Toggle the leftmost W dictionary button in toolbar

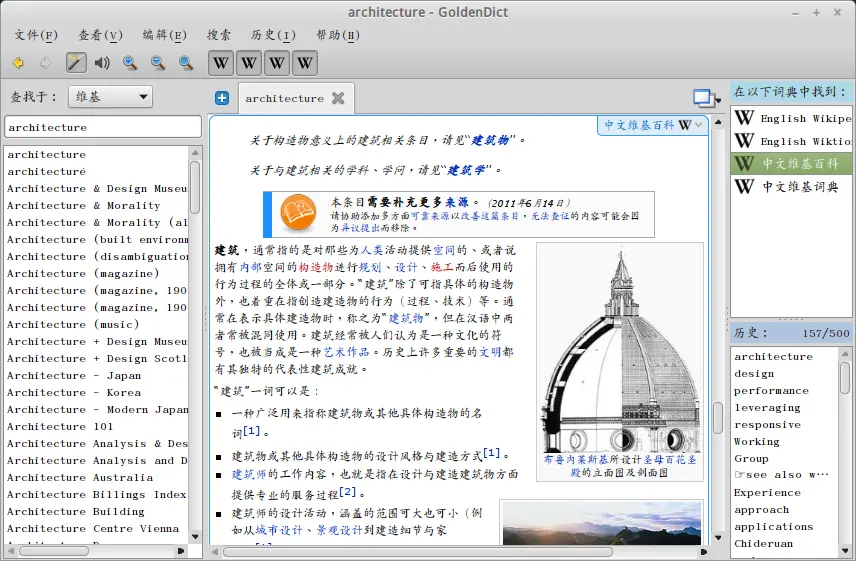point(221,63)
